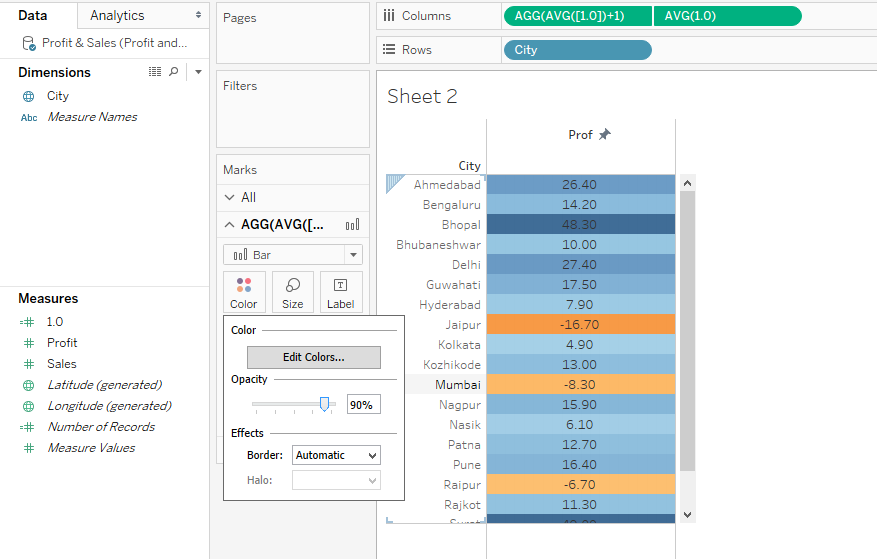
Task: Click the City pill on Rows
Action: coord(577,50)
